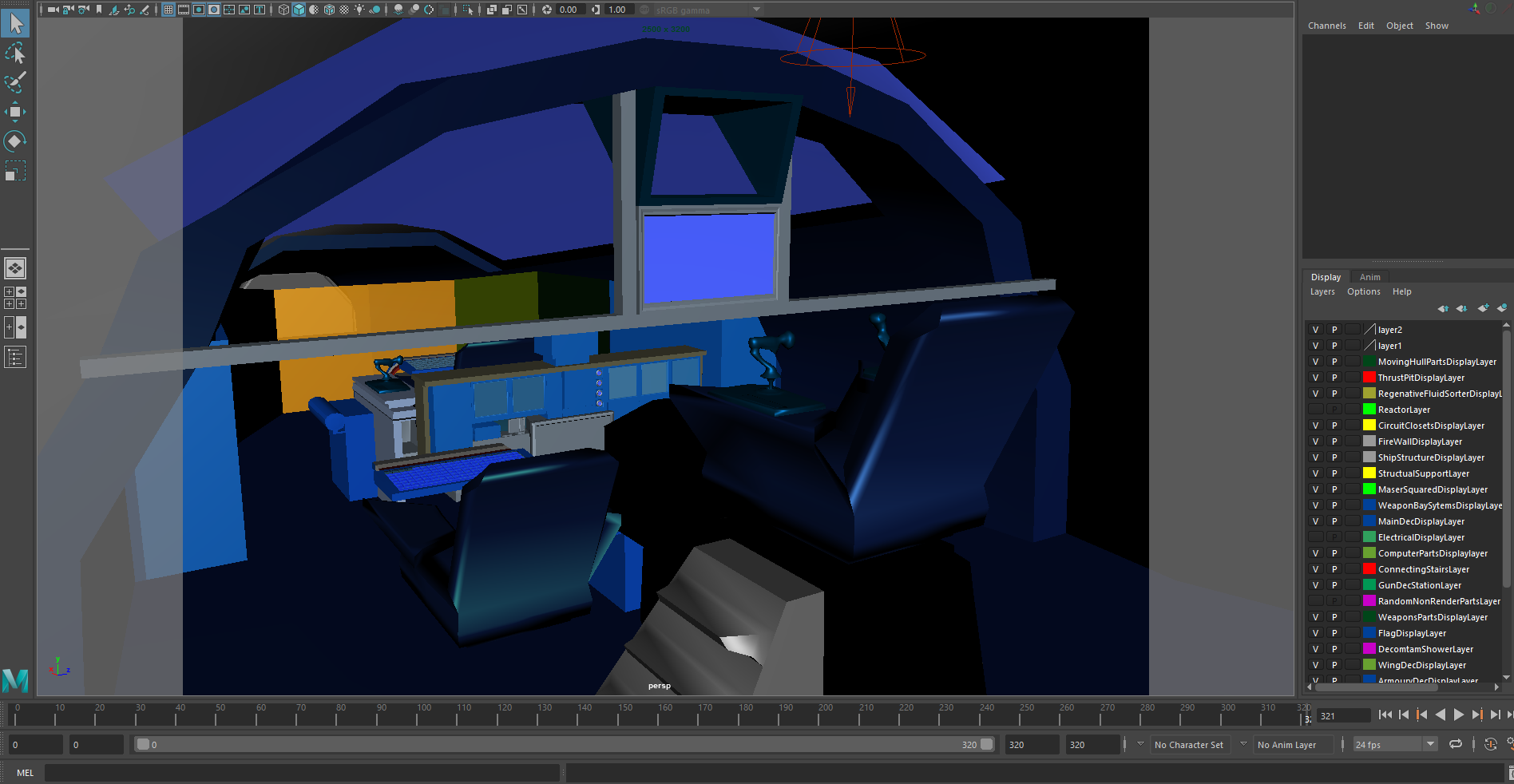Toggle playback P box for MainDecDisplayLayer
This screenshot has width=1514, height=784.
coord(1334,521)
